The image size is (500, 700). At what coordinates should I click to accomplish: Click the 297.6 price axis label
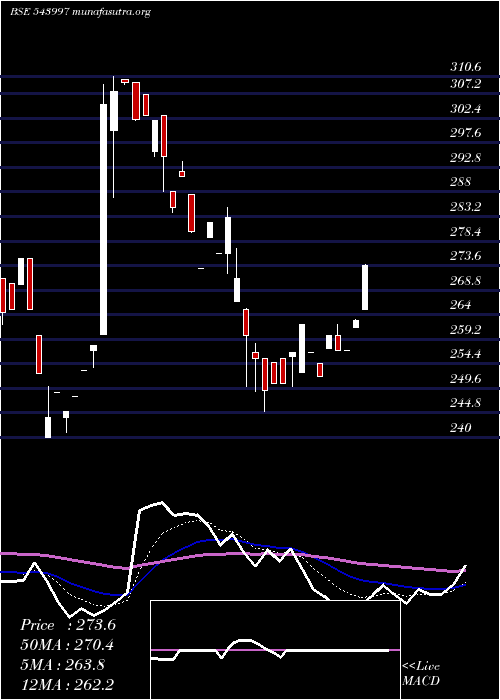click(465, 133)
